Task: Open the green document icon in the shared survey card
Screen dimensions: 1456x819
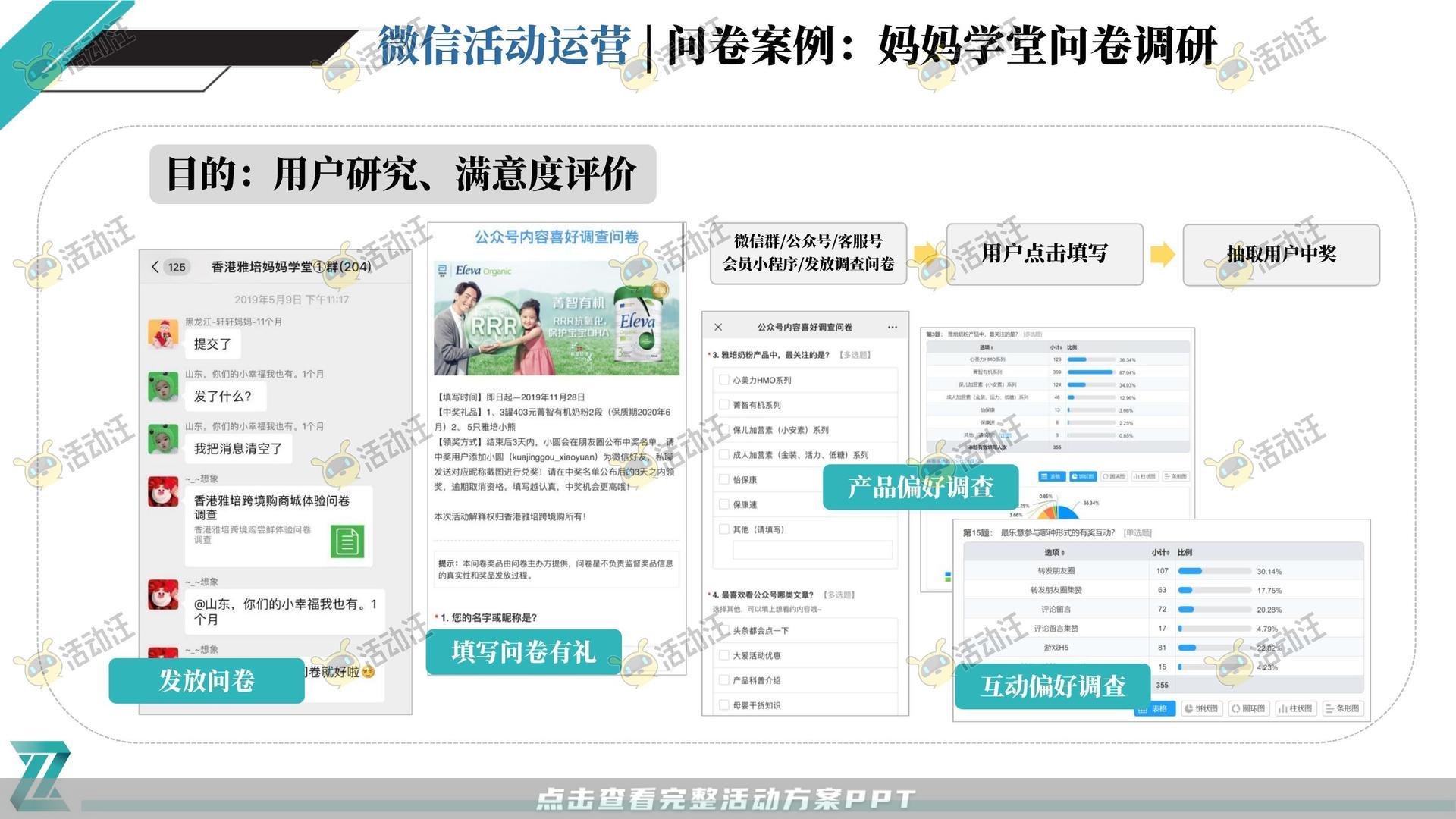Action: tap(347, 541)
